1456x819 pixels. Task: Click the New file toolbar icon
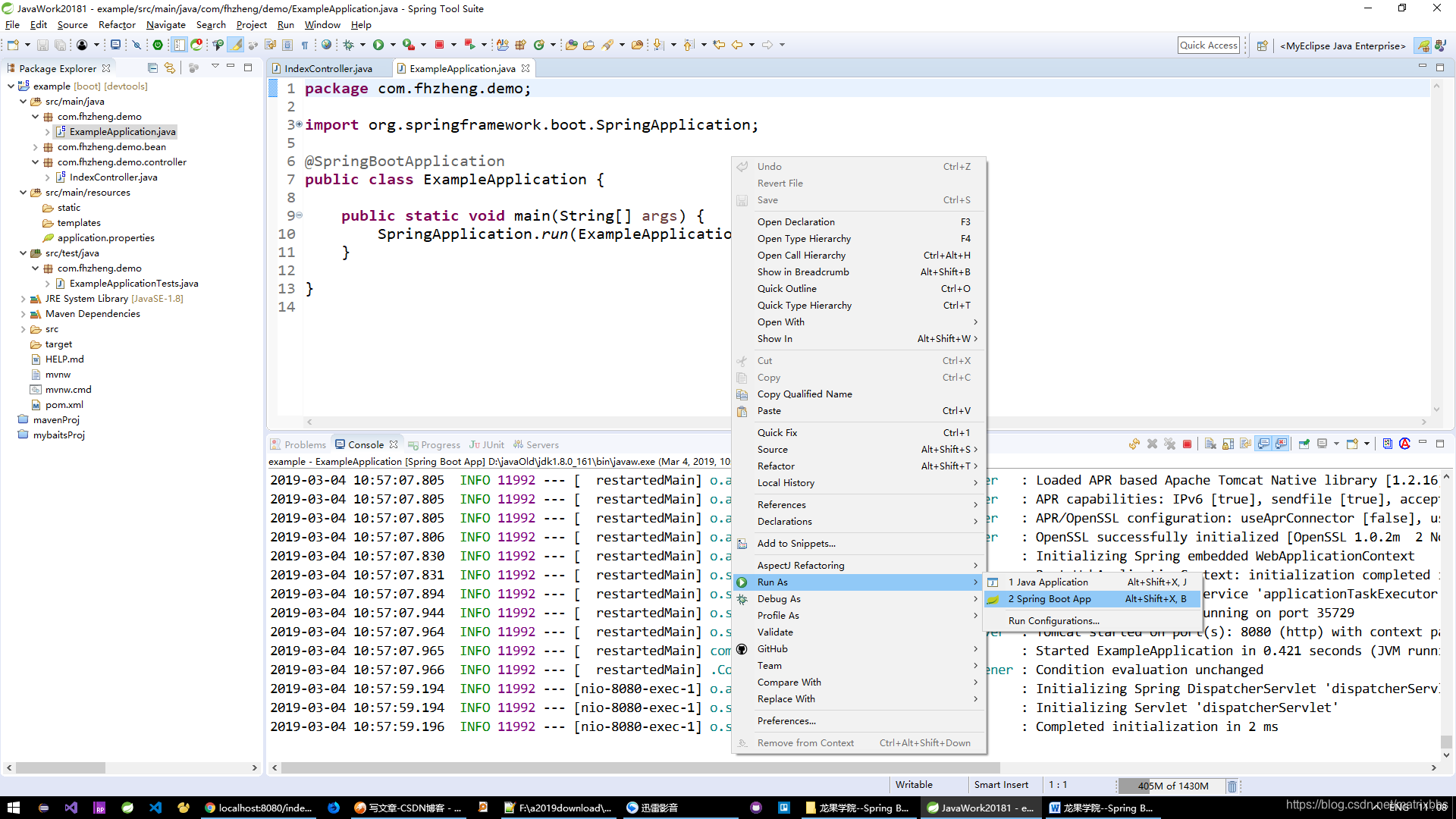tap(13, 45)
